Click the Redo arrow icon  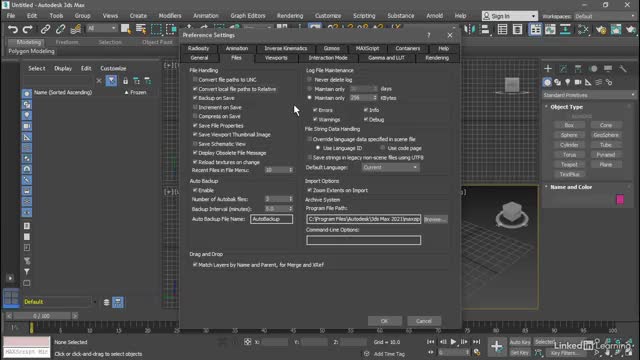click(x=27, y=29)
